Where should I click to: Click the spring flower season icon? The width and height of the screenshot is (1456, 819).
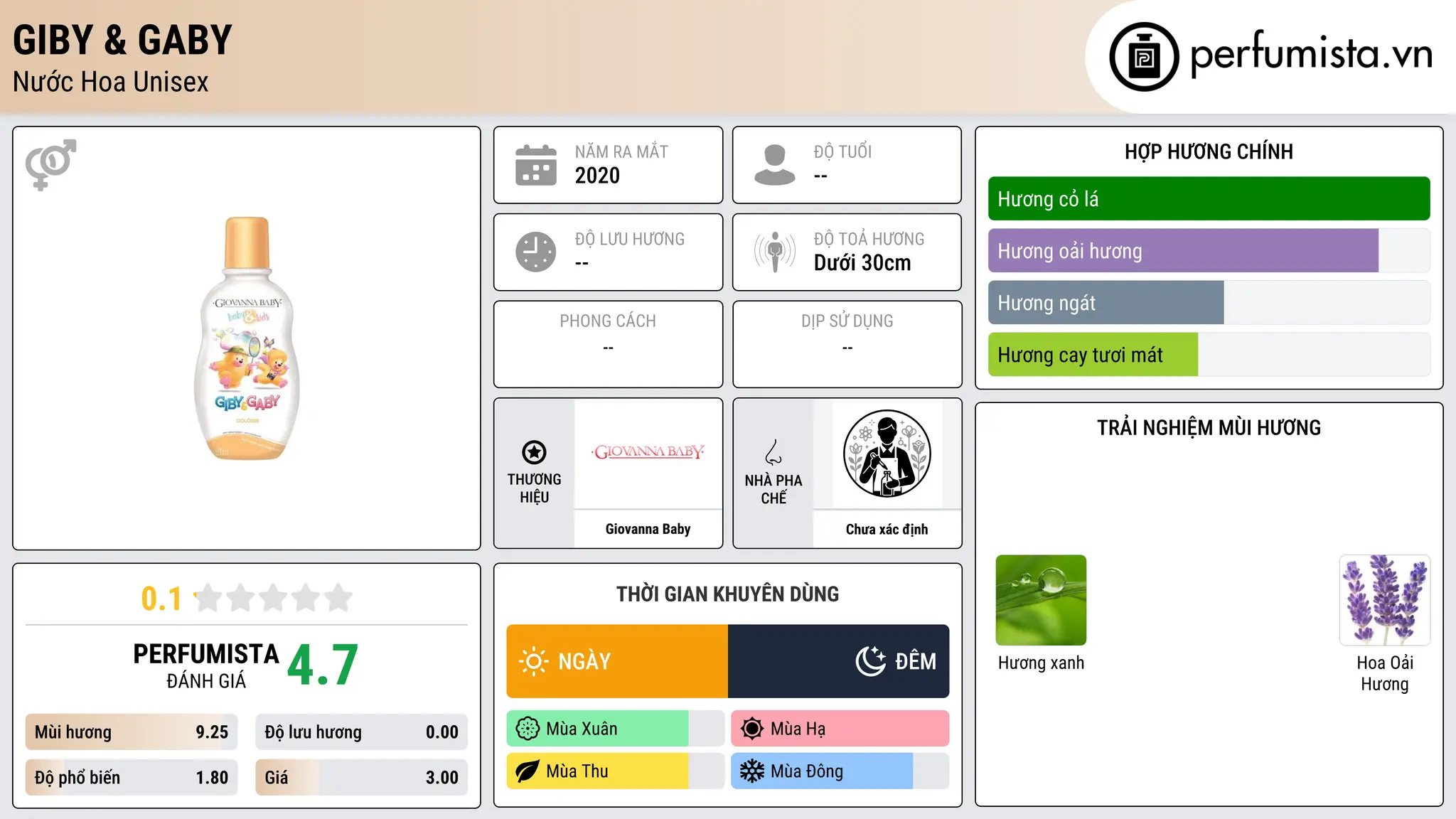[x=528, y=729]
